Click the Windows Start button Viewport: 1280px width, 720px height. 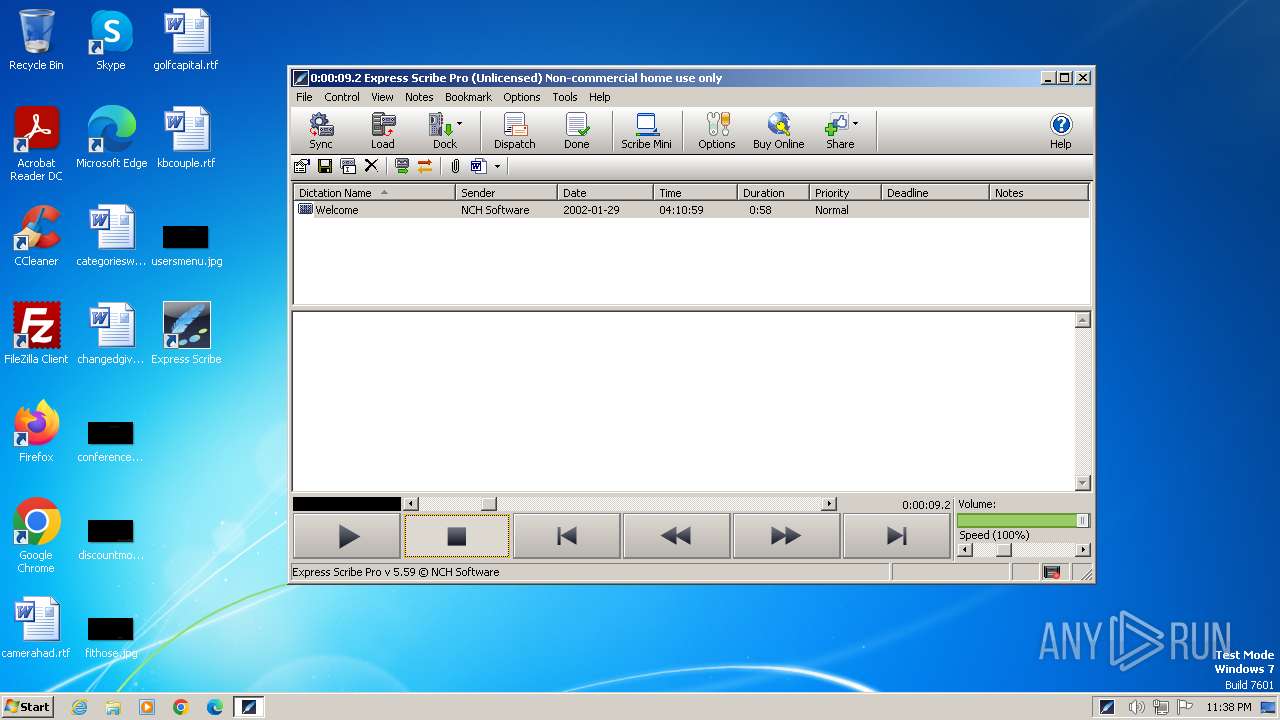28,706
